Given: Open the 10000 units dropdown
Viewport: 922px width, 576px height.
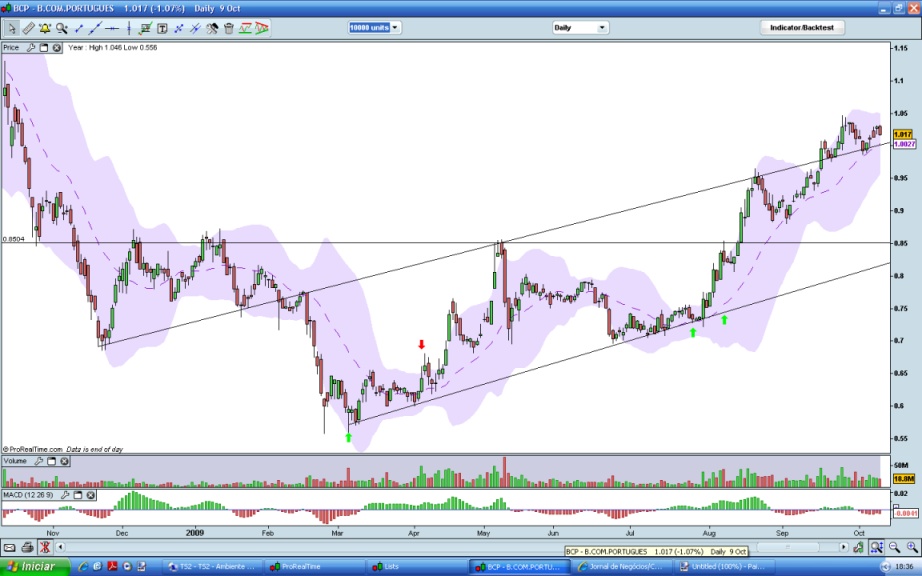Looking at the screenshot, I should pyautogui.click(x=374, y=28).
